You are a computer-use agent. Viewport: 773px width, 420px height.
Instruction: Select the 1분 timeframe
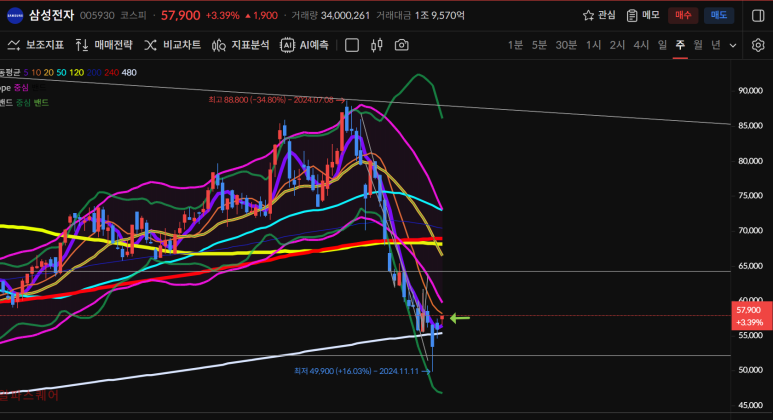point(515,45)
